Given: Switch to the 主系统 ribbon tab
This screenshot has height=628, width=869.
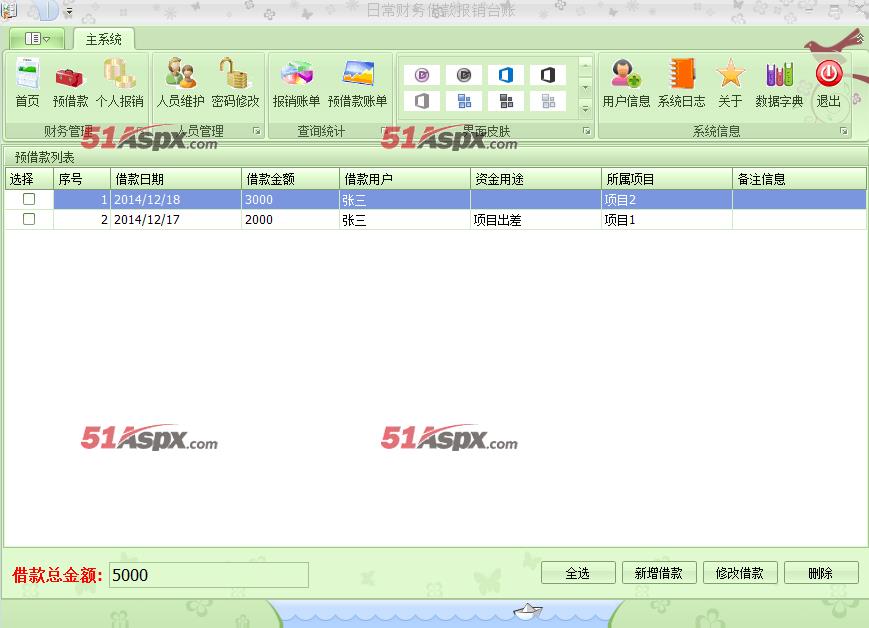Looking at the screenshot, I should (104, 39).
